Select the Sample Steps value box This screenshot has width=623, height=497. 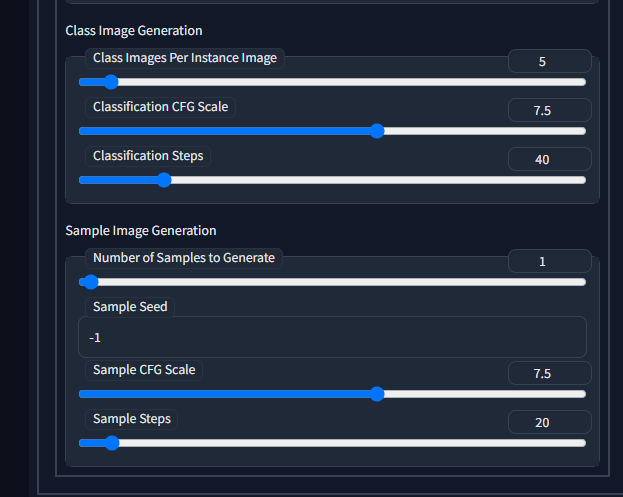(549, 422)
